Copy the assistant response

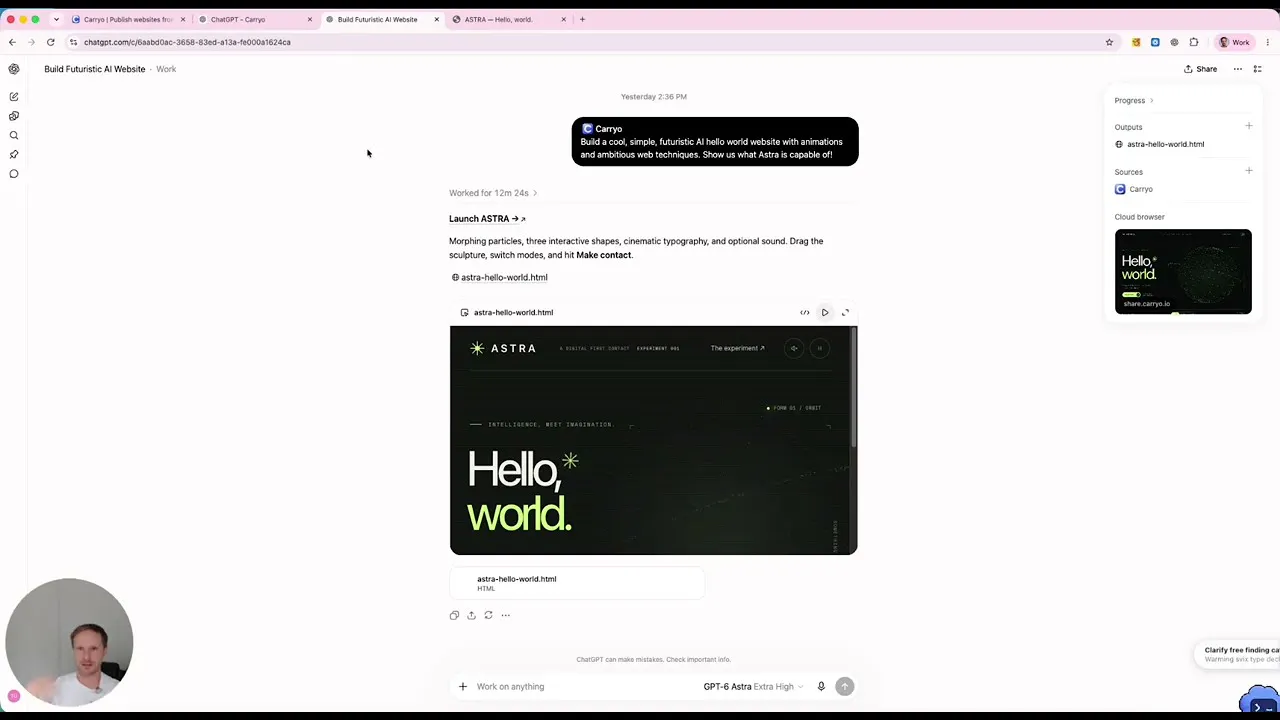pyautogui.click(x=454, y=615)
